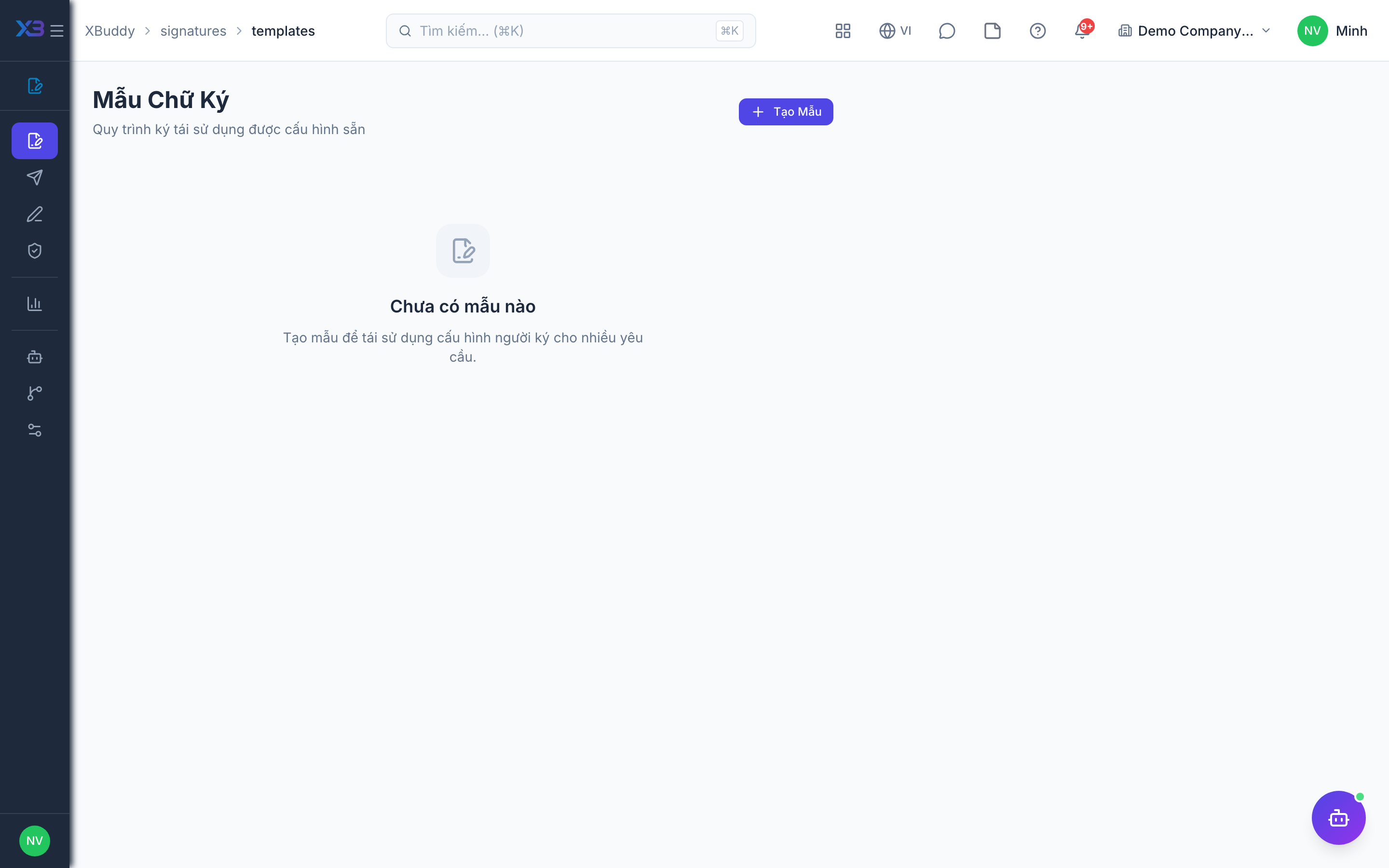Open the apps grid icon
The width and height of the screenshot is (1389, 868).
point(843,31)
